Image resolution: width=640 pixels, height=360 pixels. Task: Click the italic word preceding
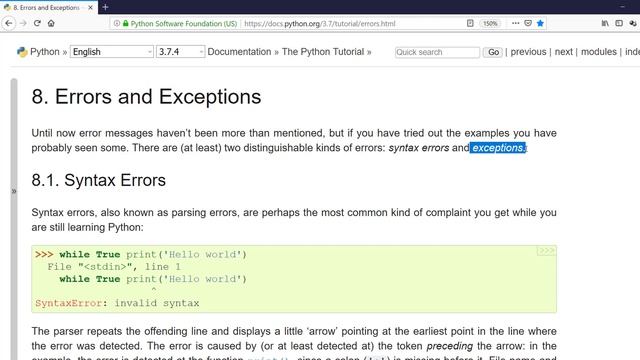(x=449, y=346)
